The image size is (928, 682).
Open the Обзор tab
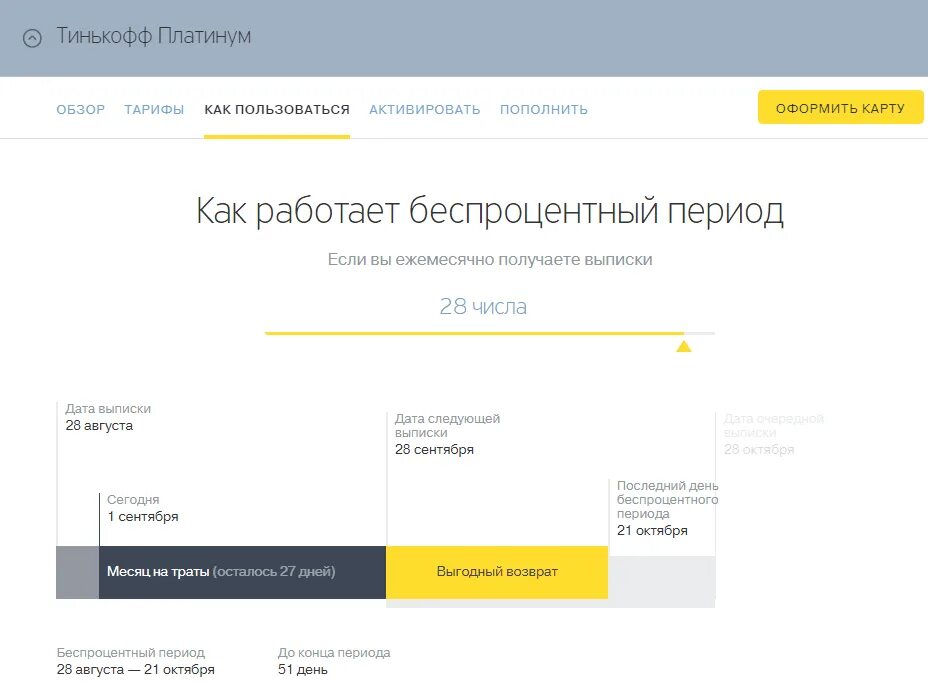80,110
